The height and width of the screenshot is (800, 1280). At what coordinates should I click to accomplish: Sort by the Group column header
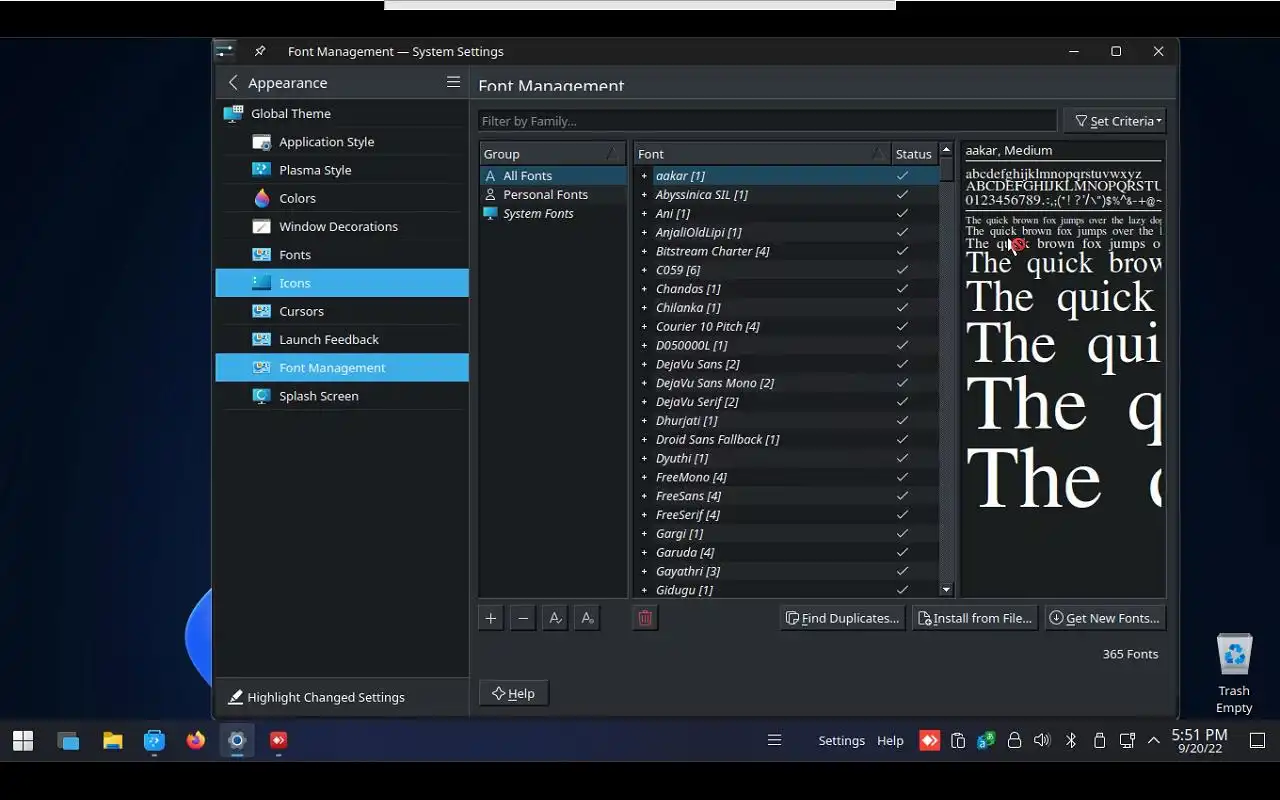coord(553,154)
